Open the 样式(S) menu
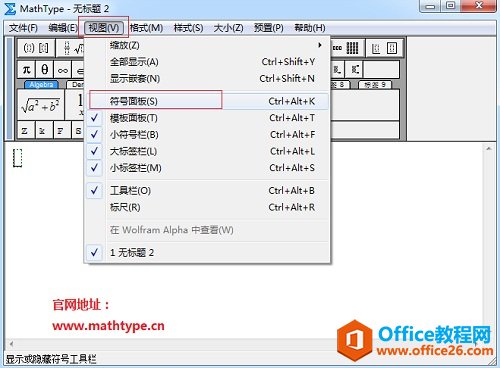This screenshot has height=368, width=500. point(188,28)
